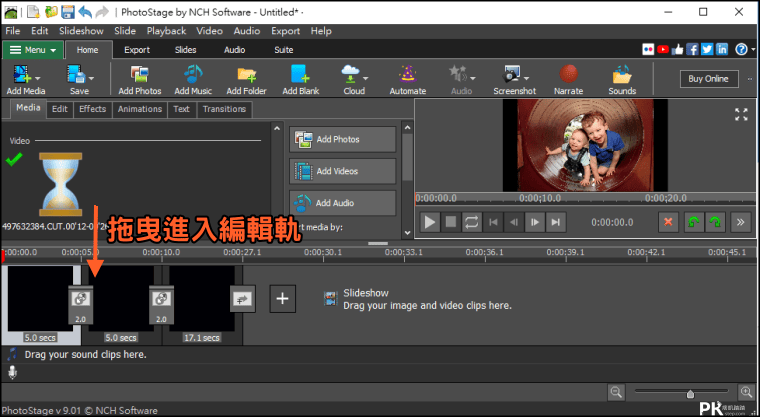Image resolution: width=760 pixels, height=417 pixels.
Task: Open the Help menu
Action: [321, 31]
